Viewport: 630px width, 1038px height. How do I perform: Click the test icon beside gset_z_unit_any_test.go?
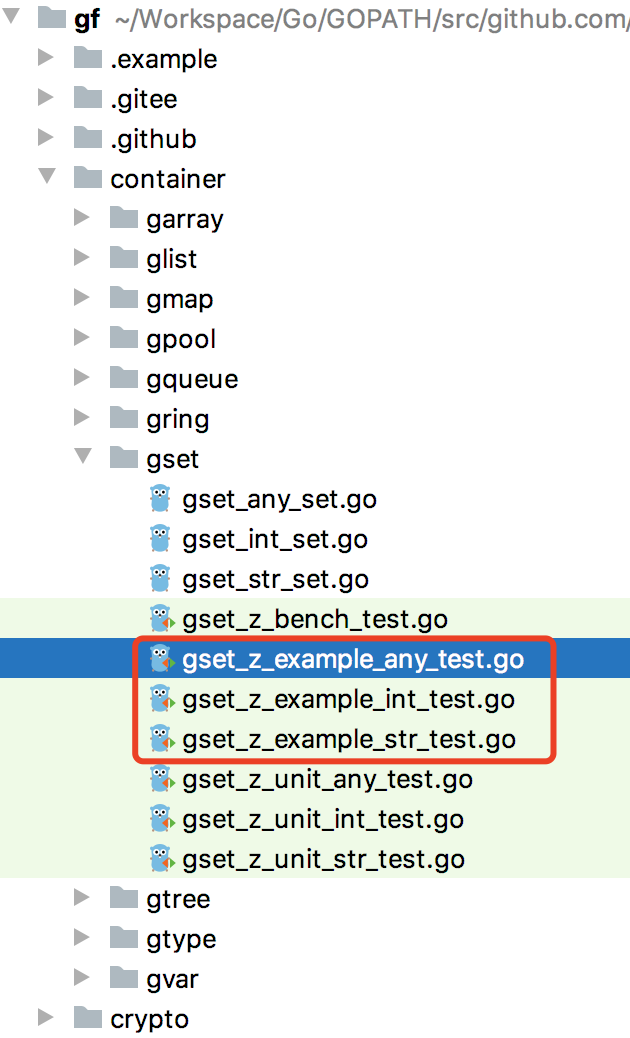coord(162,778)
